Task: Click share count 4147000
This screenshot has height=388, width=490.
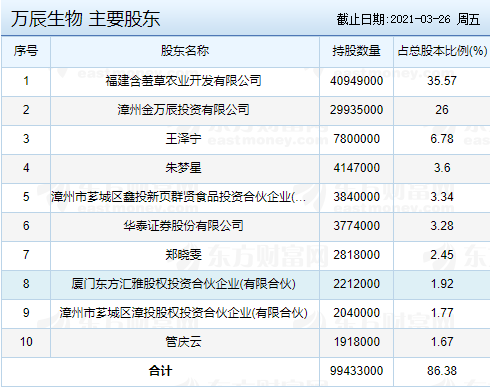Action: point(356,168)
